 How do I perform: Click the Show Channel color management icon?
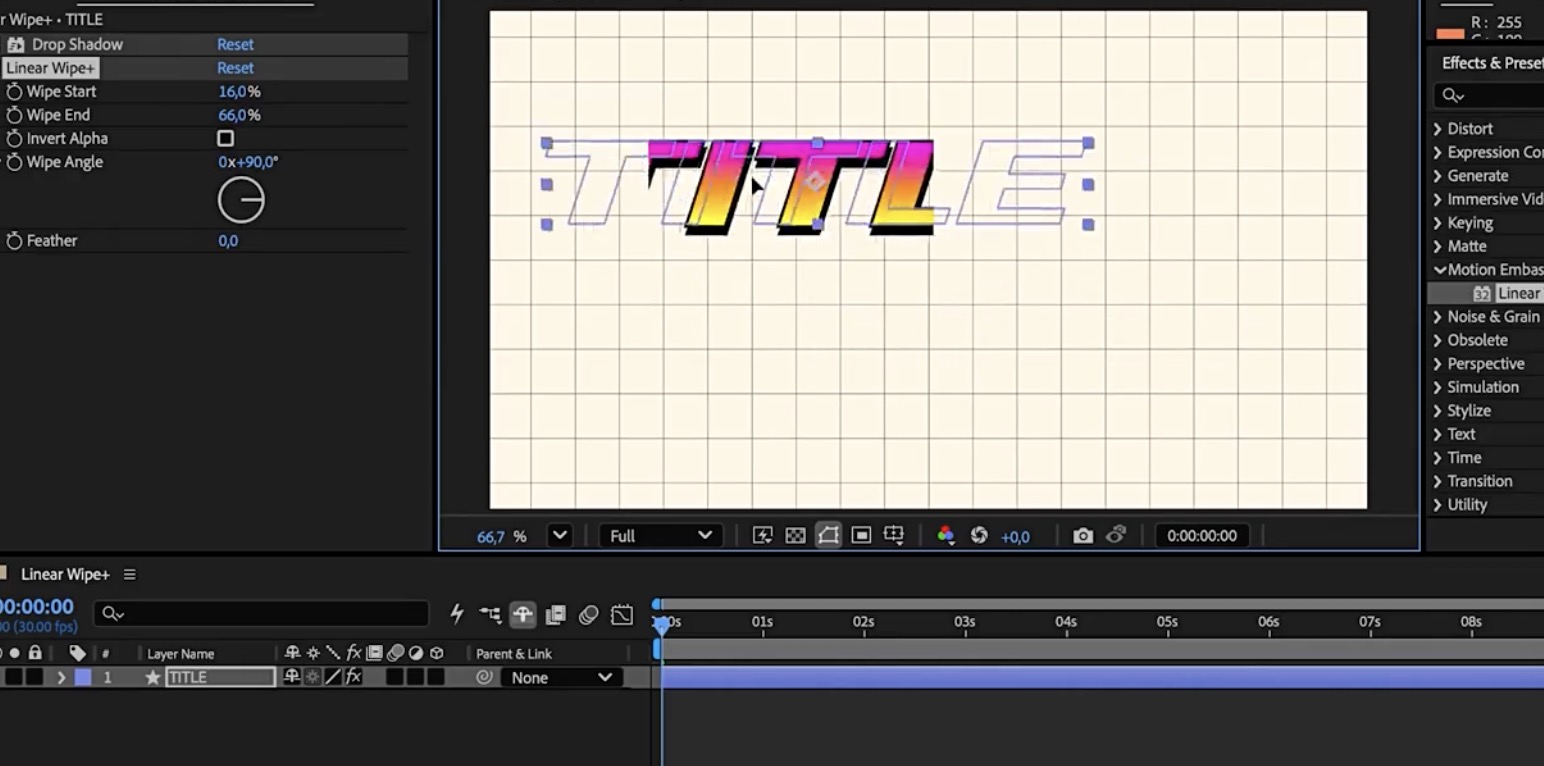tap(945, 536)
